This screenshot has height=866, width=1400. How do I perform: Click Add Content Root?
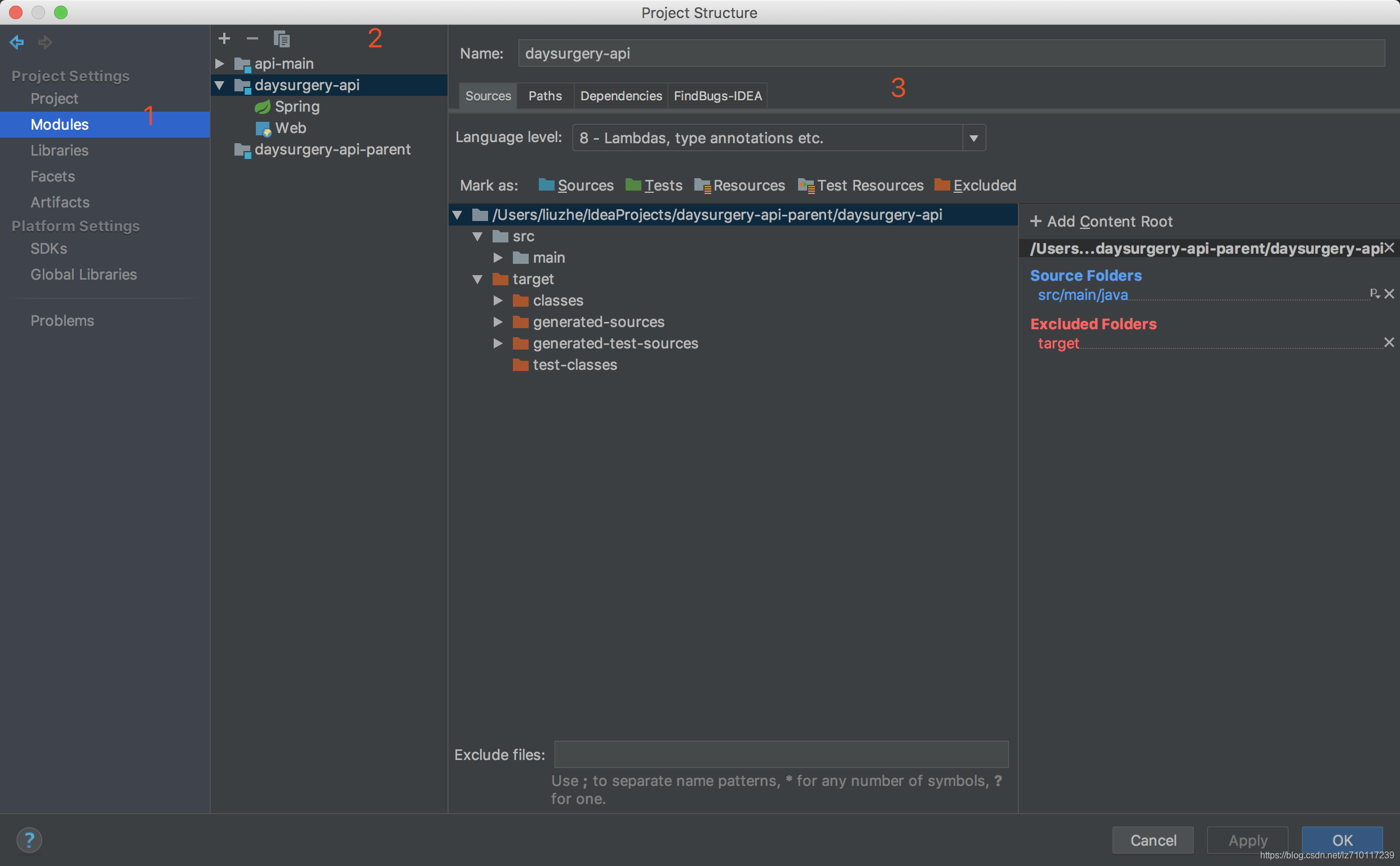1101,222
